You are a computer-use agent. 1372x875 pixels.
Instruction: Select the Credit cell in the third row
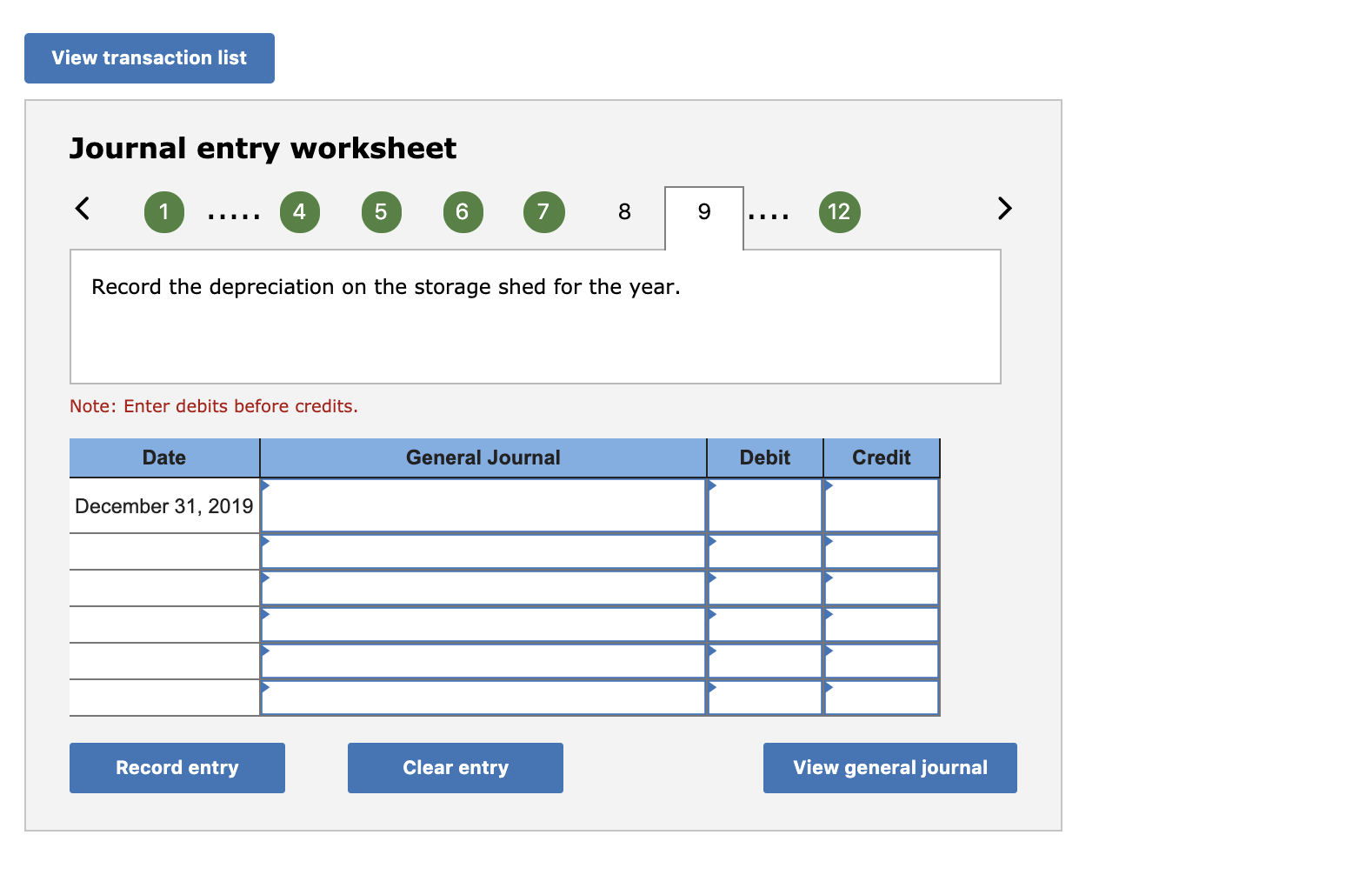click(x=882, y=588)
